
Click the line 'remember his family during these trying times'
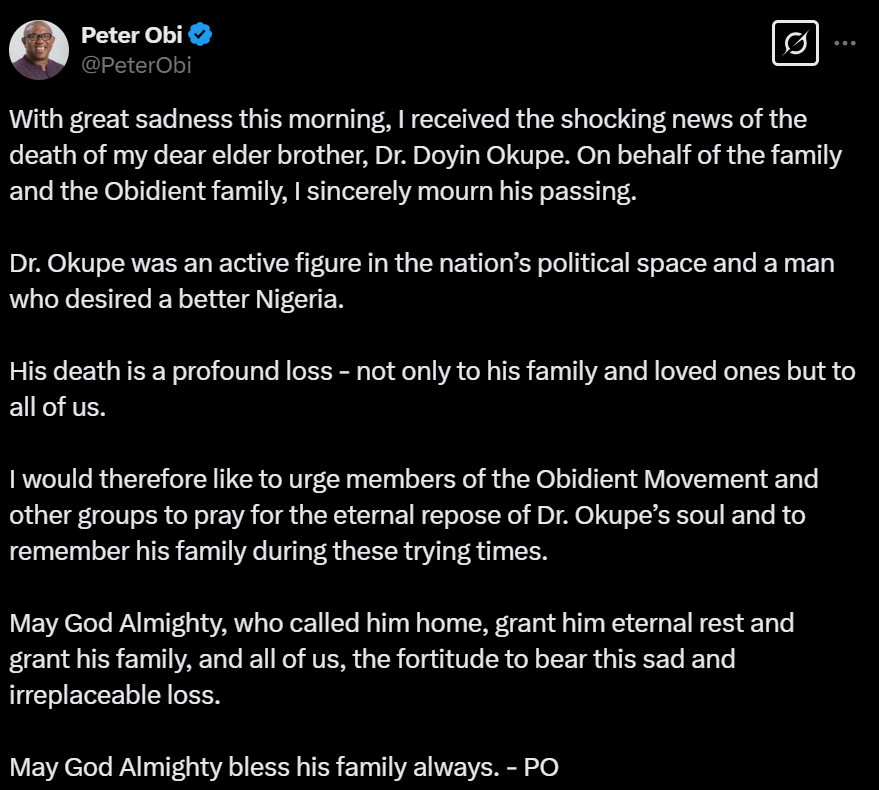pos(279,551)
